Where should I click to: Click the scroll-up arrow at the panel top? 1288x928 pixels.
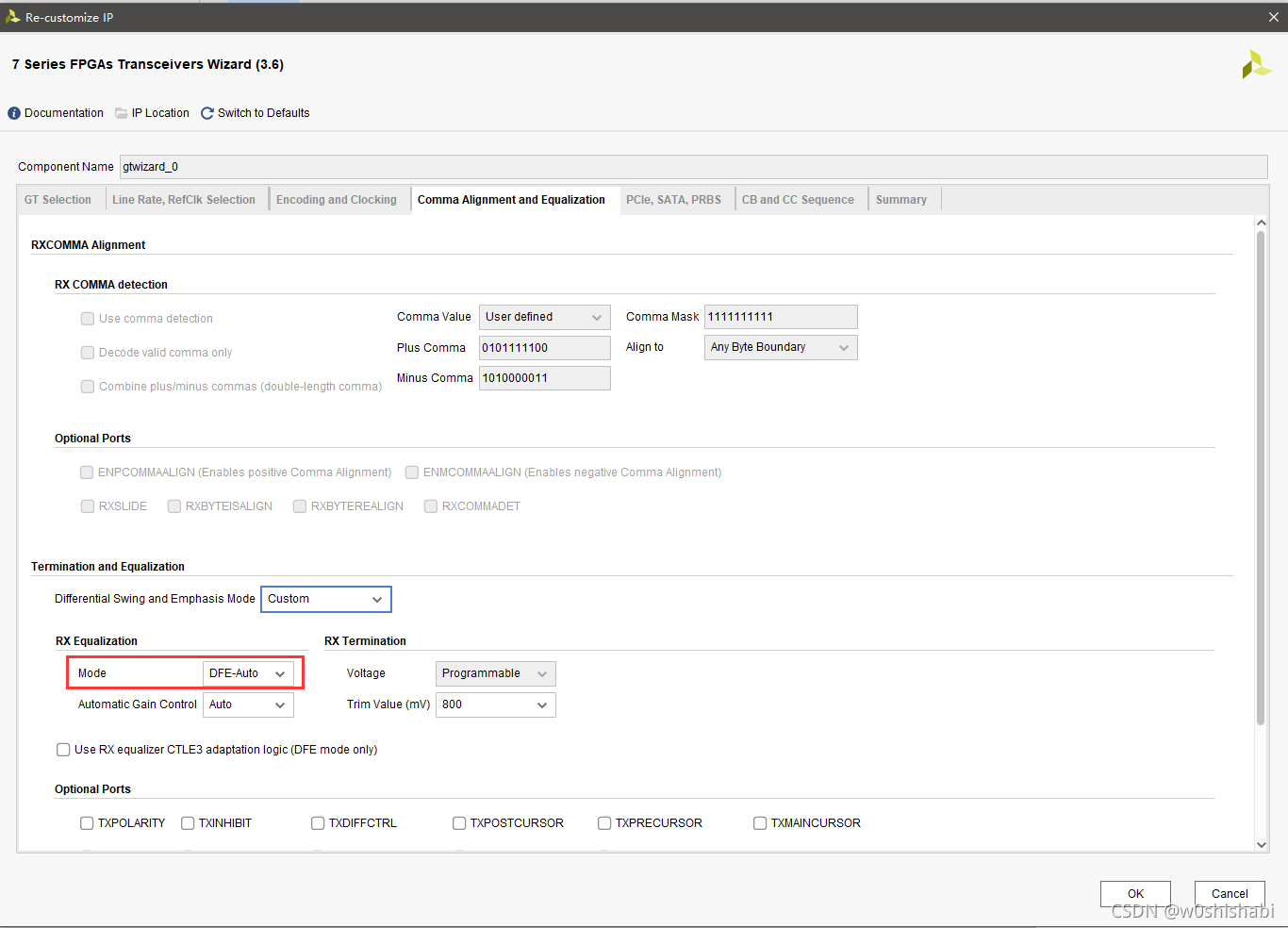[1262, 224]
